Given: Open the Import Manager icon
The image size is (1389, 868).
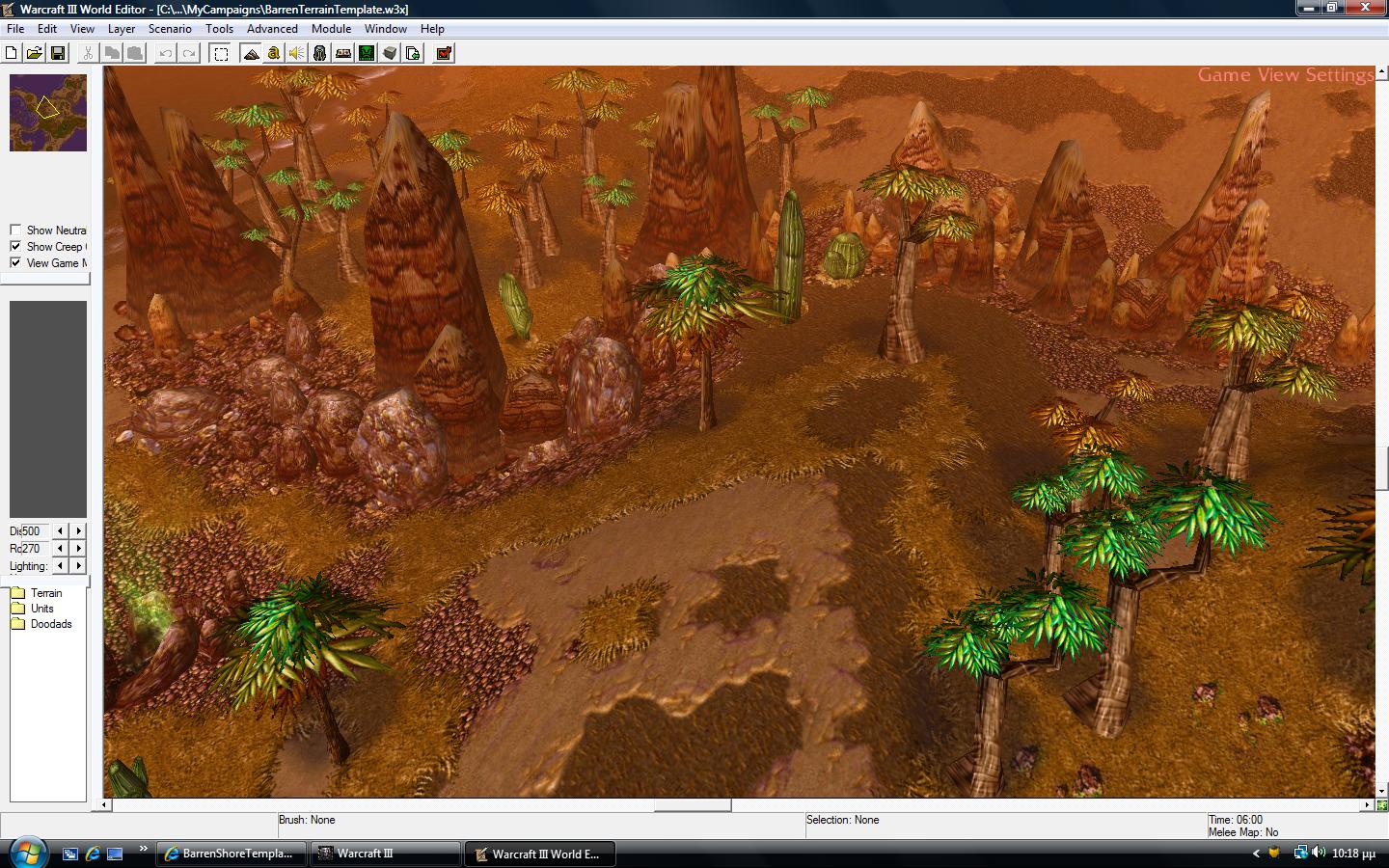Looking at the screenshot, I should [413, 53].
